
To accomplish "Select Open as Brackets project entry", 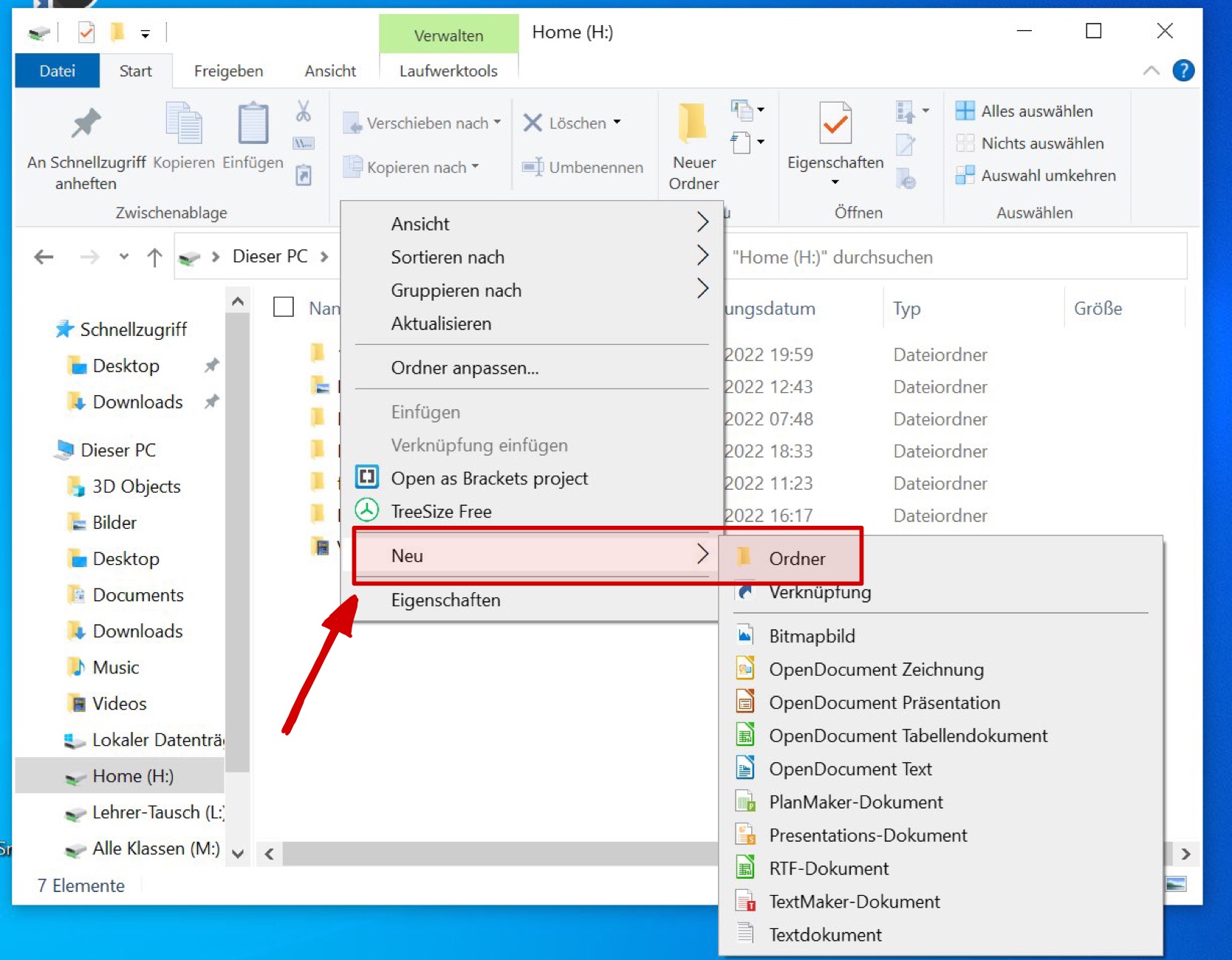I will pos(489,478).
